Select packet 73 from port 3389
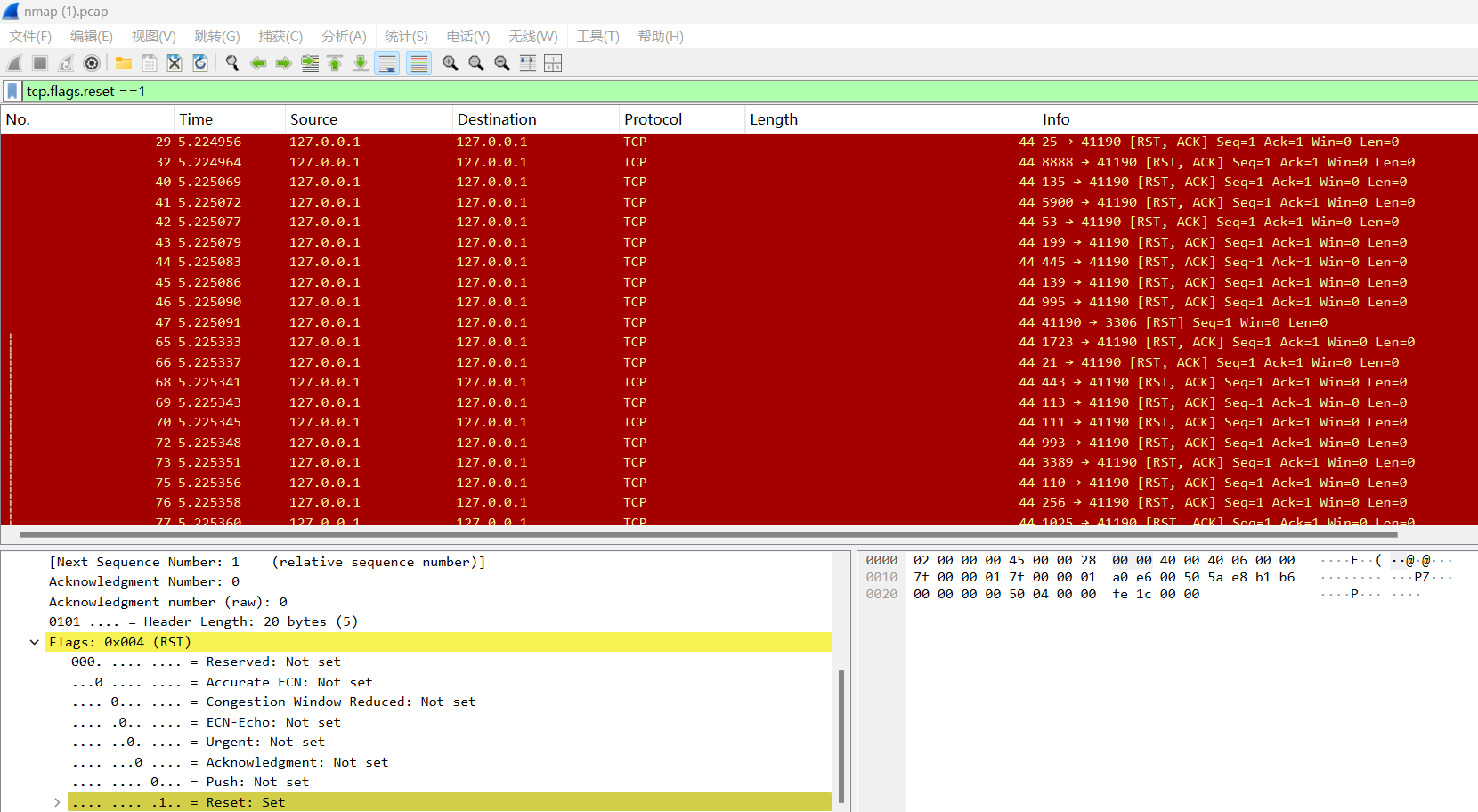1478x812 pixels. coord(739,462)
